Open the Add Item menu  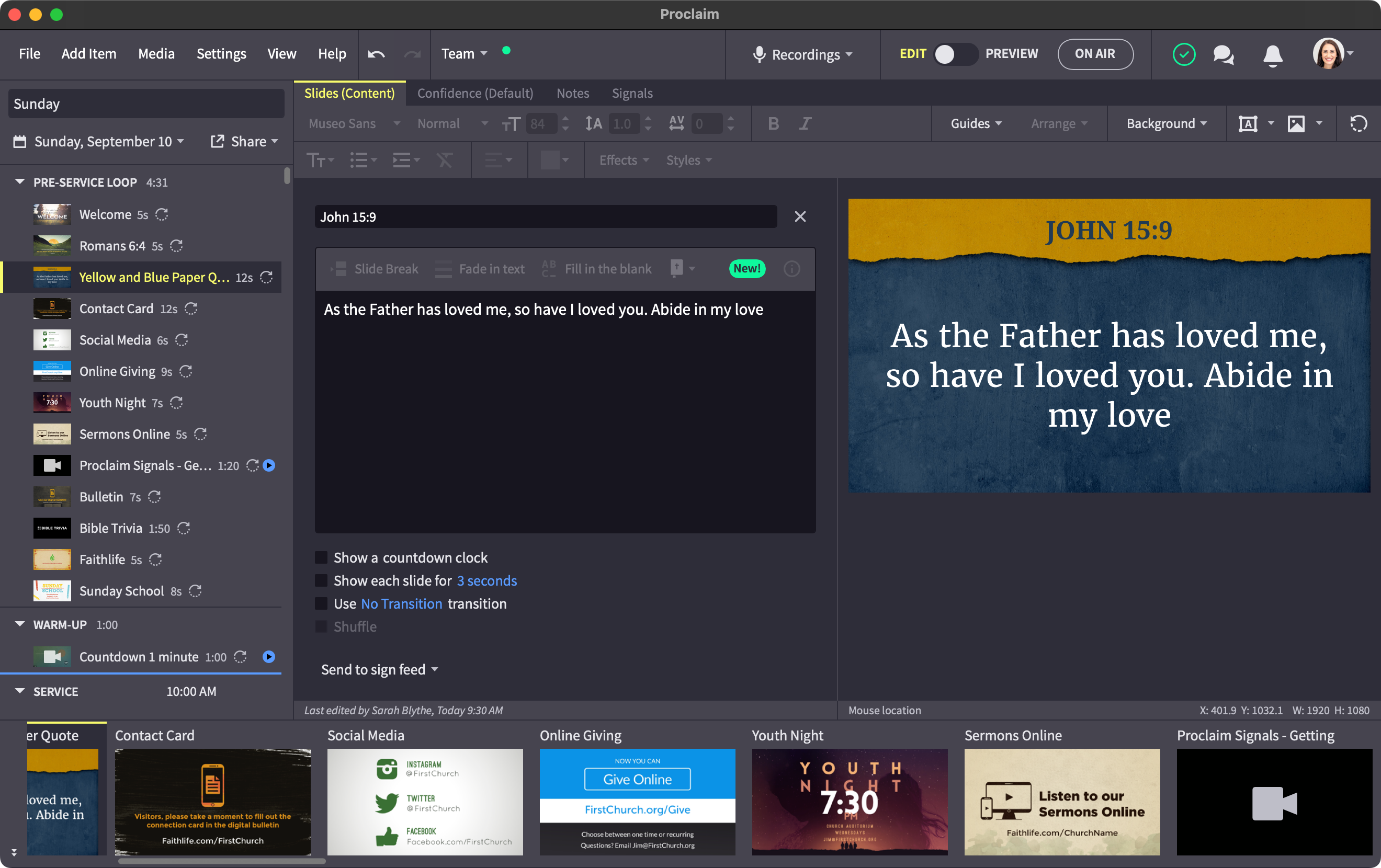tap(89, 54)
